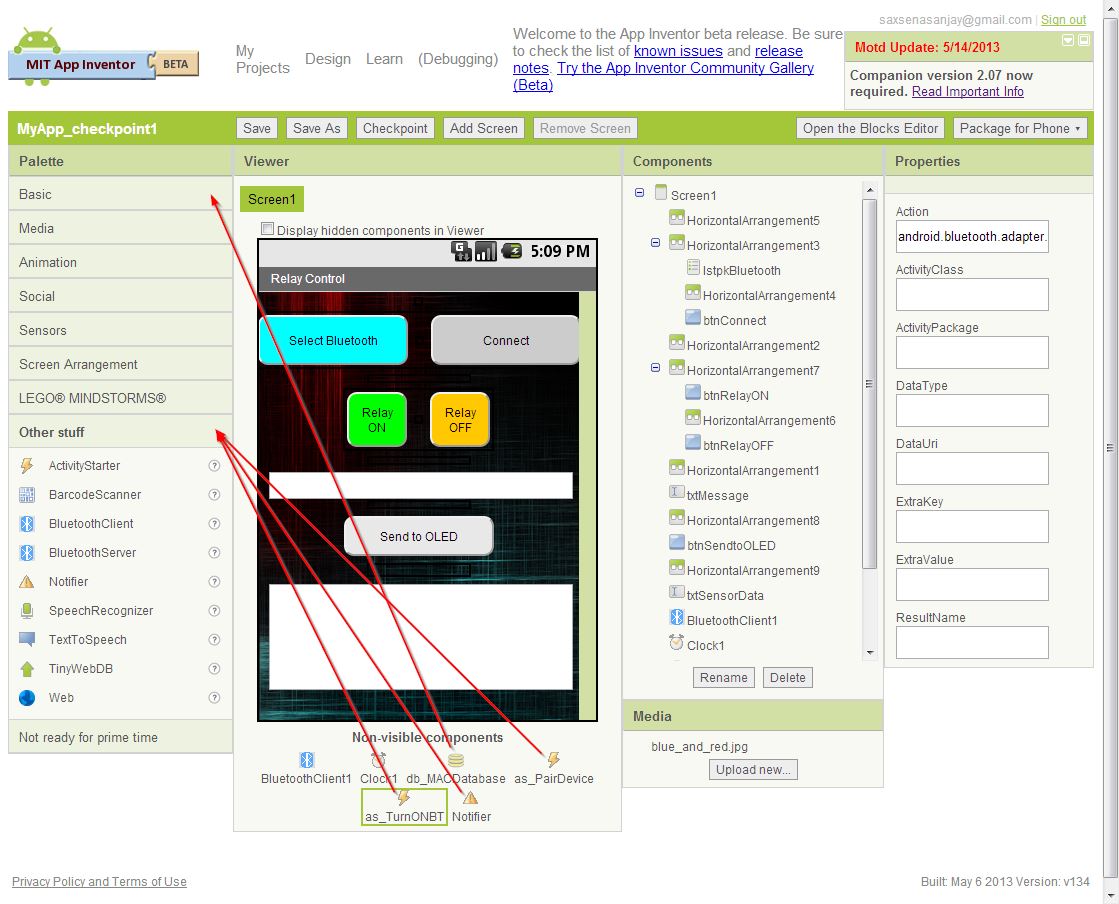Image resolution: width=1119 pixels, height=904 pixels.
Task: Toggle Display hidden components in Viewer checkbox
Action: [x=268, y=229]
